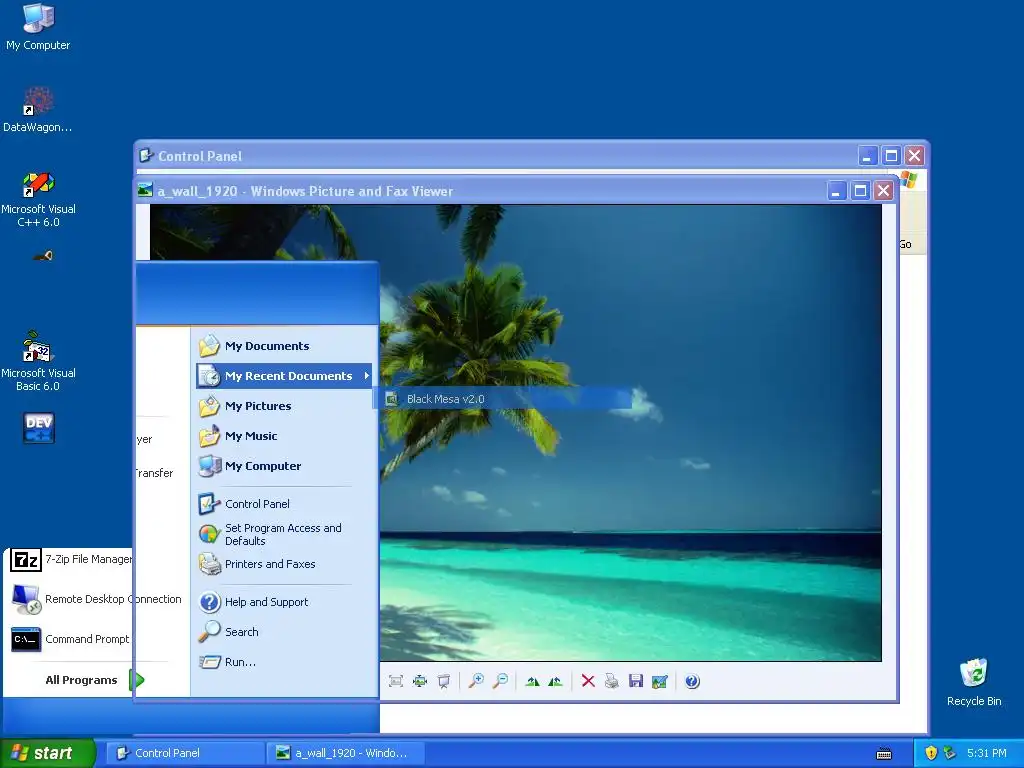The image size is (1024, 768).
Task: Open the image for editing icon
Action: (x=660, y=681)
